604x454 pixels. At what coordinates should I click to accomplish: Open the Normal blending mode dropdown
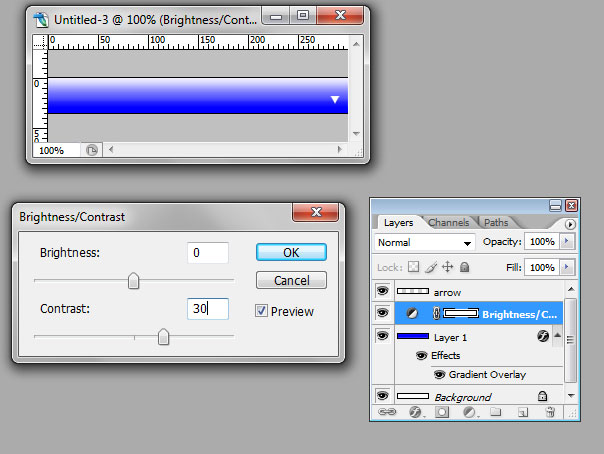click(424, 243)
